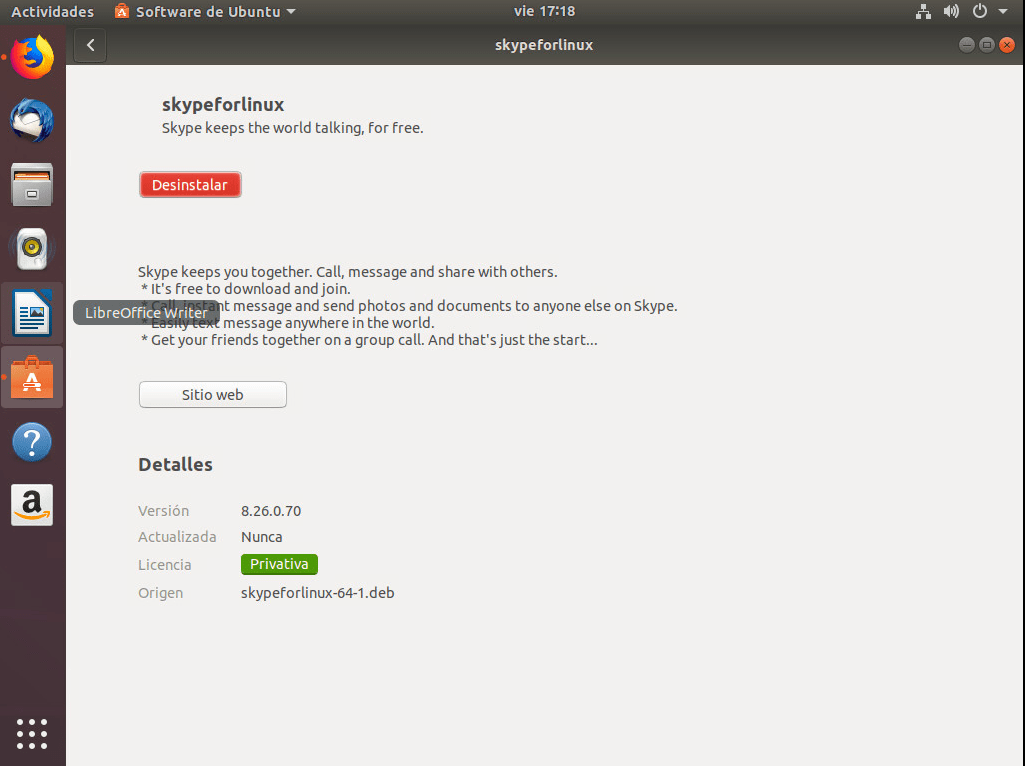Open the Show Applications grid

32,734
